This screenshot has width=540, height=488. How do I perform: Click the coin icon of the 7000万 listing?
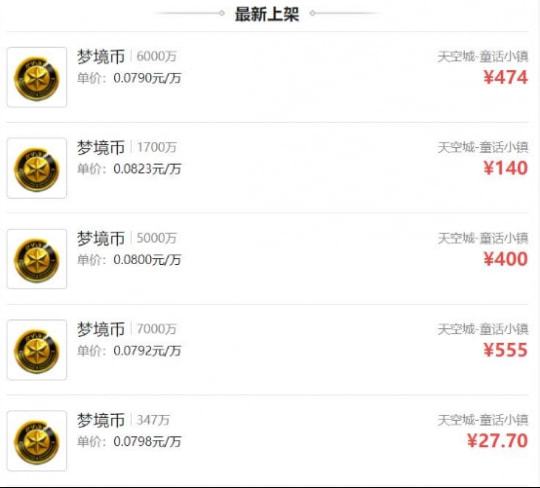pos(37,350)
